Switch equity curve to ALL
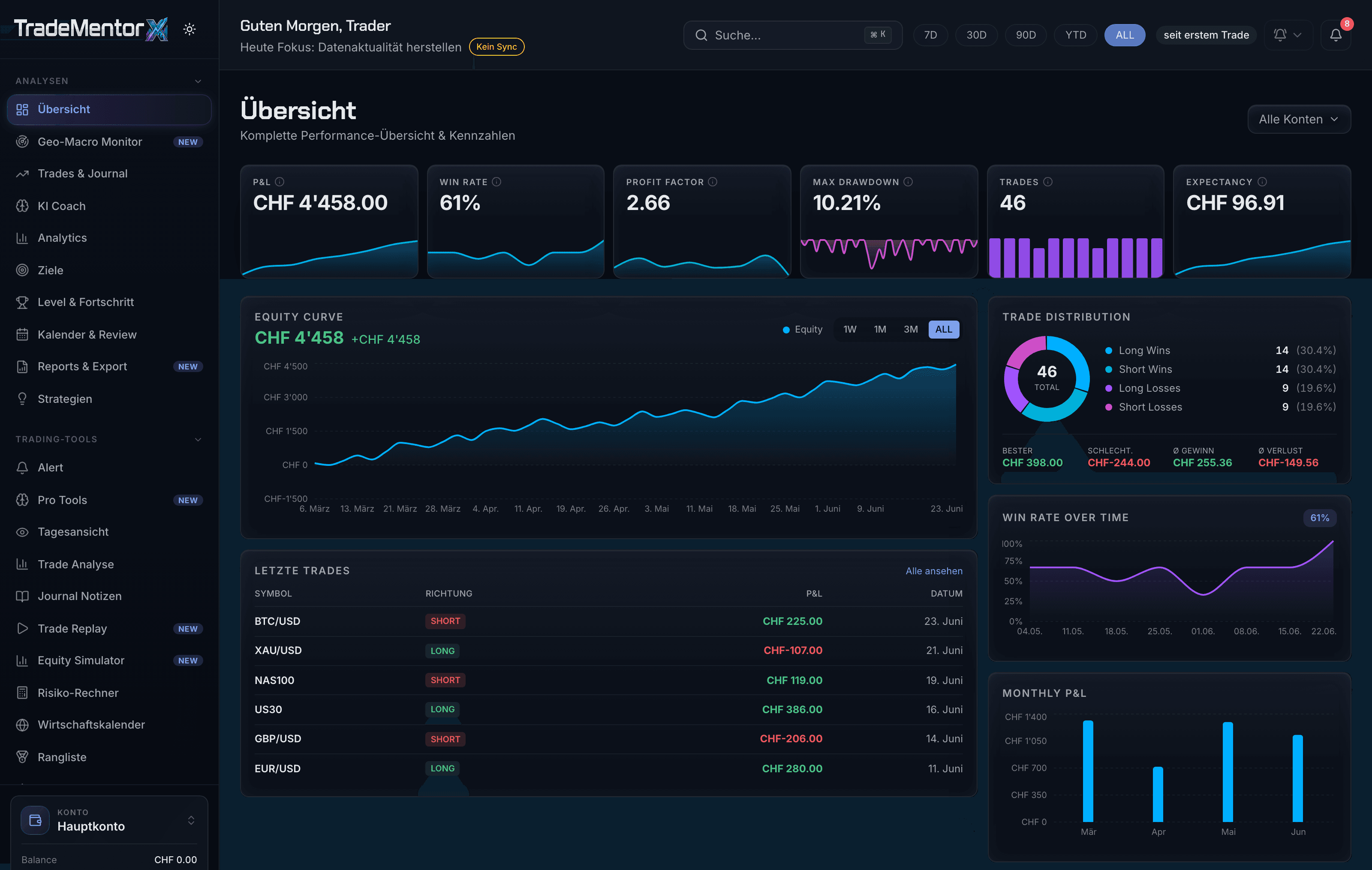The image size is (1372, 870). click(x=944, y=330)
